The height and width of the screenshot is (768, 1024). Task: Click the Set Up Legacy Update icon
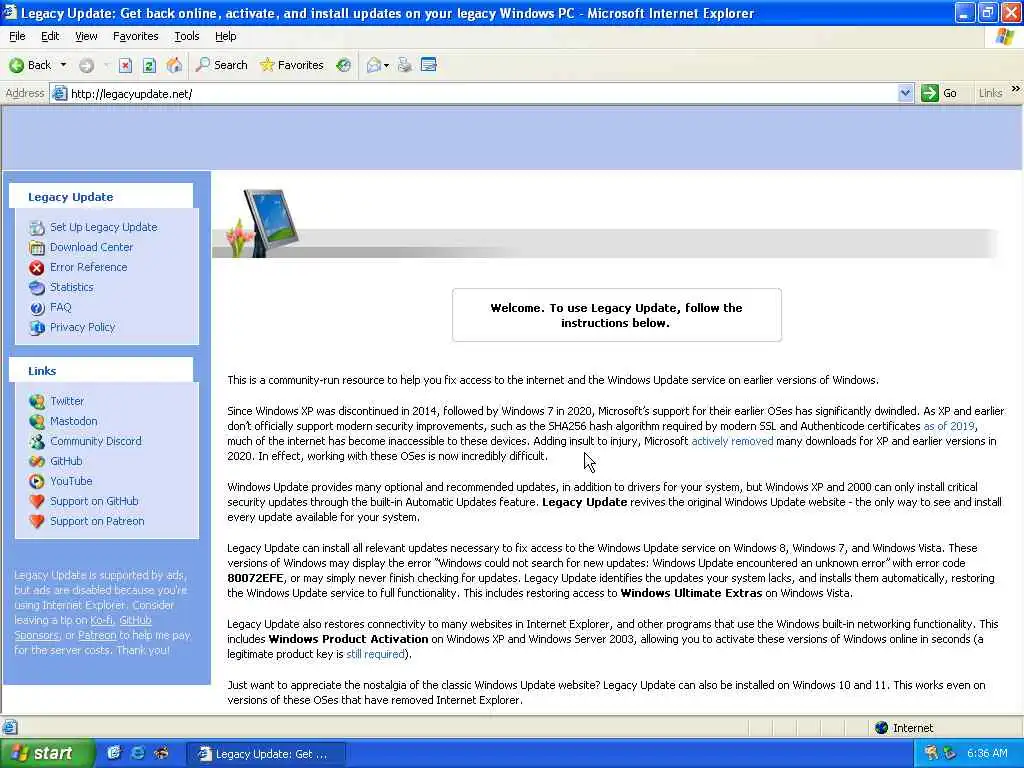click(37, 228)
